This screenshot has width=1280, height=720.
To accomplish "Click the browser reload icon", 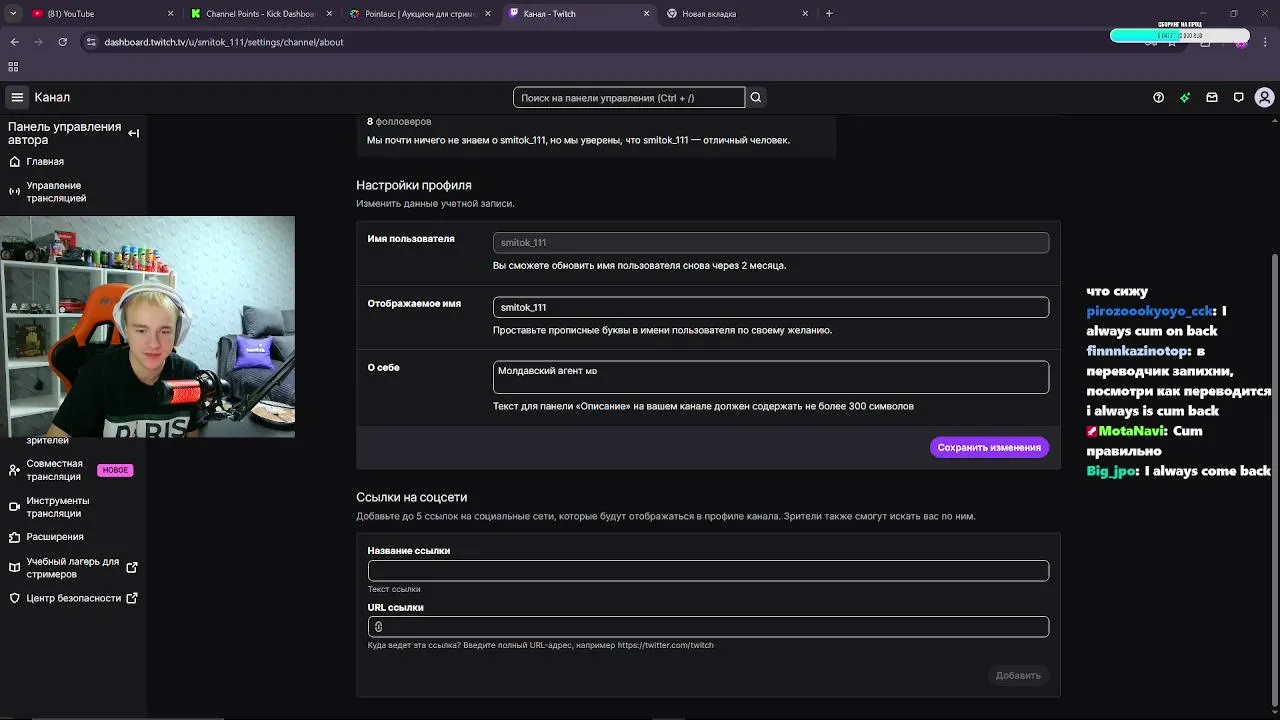I will [62, 42].
